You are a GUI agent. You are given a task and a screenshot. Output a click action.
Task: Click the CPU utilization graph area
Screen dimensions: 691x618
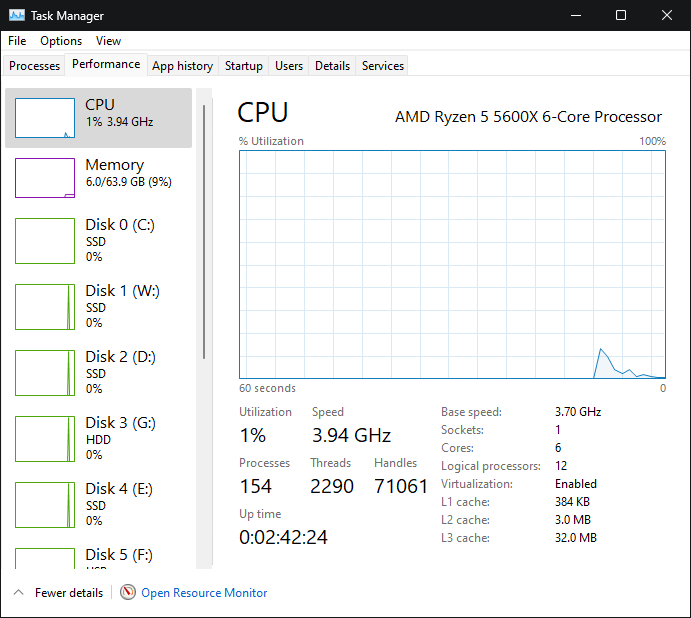pos(452,264)
